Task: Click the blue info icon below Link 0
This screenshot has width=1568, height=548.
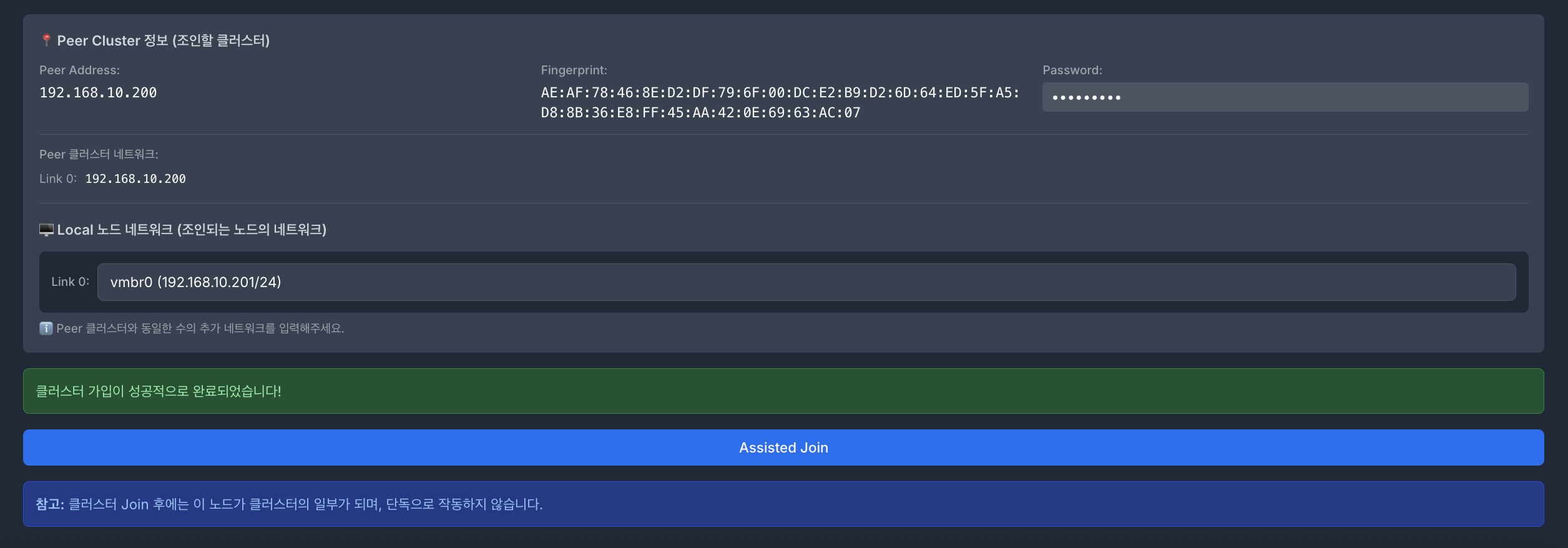Action: pyautogui.click(x=46, y=328)
